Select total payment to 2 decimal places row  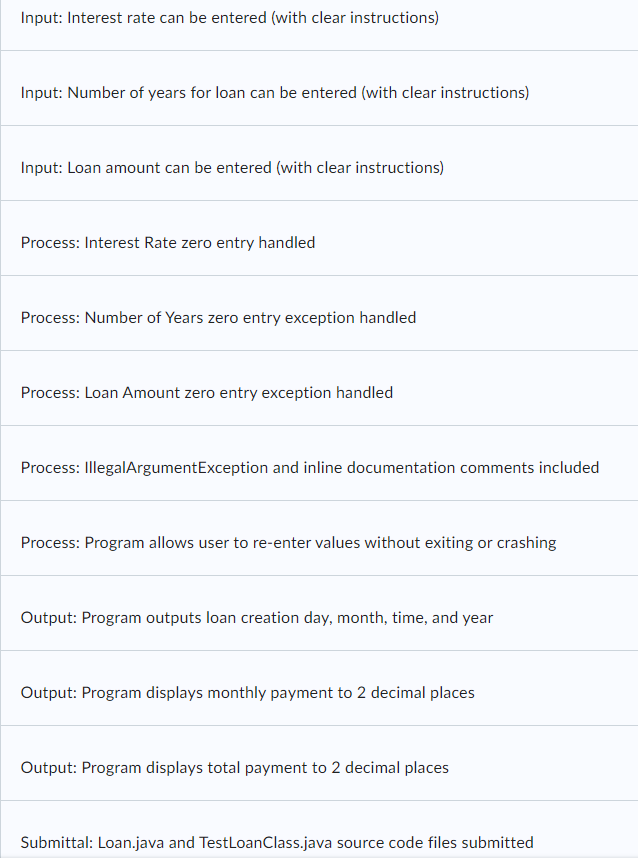point(319,763)
